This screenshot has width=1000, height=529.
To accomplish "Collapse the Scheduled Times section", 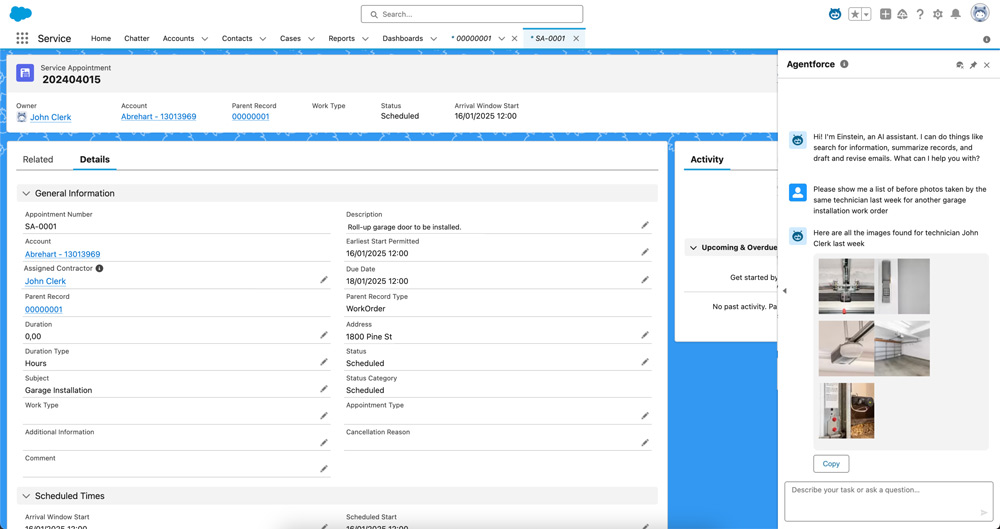I will pos(26,496).
